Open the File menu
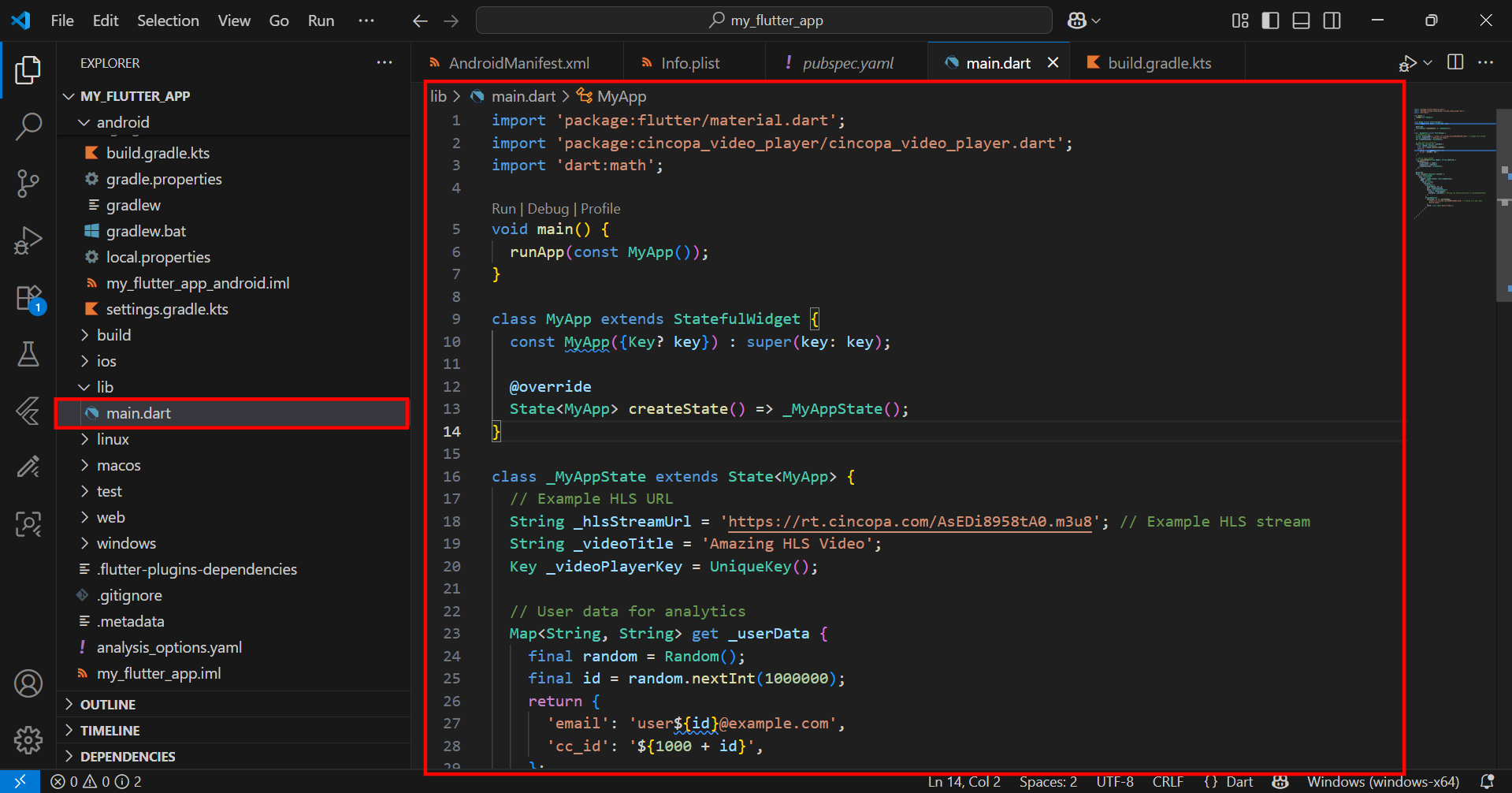The width and height of the screenshot is (1512, 793). click(x=62, y=20)
